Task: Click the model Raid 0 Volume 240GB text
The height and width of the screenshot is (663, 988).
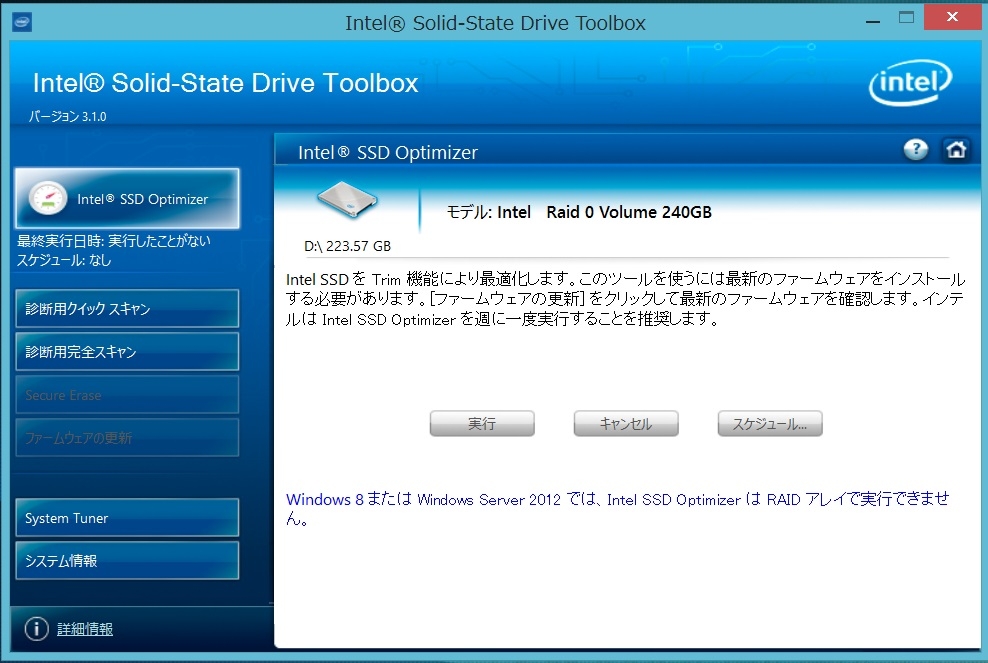Action: click(x=579, y=212)
